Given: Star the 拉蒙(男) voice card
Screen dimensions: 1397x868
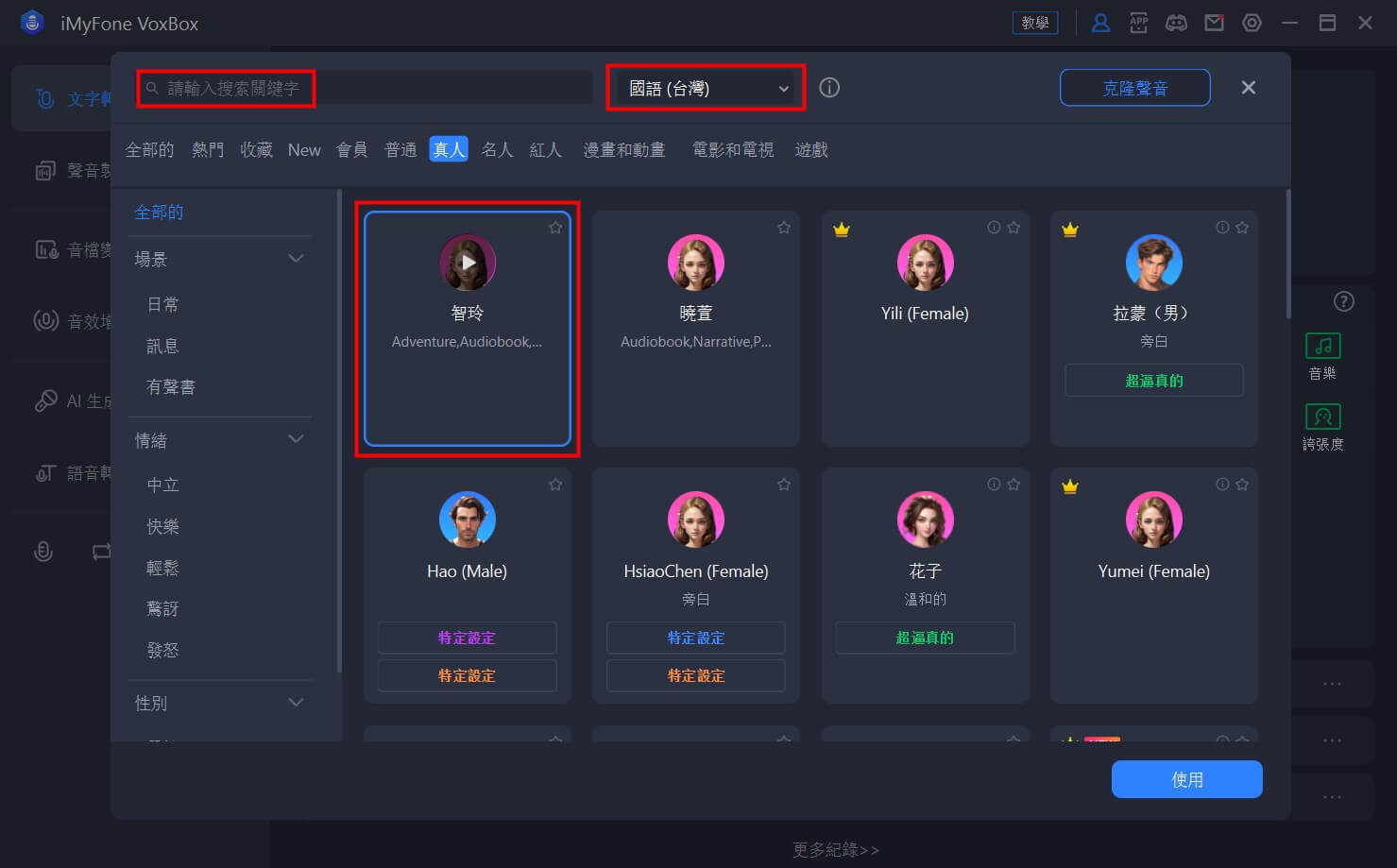Looking at the screenshot, I should pos(1242,228).
